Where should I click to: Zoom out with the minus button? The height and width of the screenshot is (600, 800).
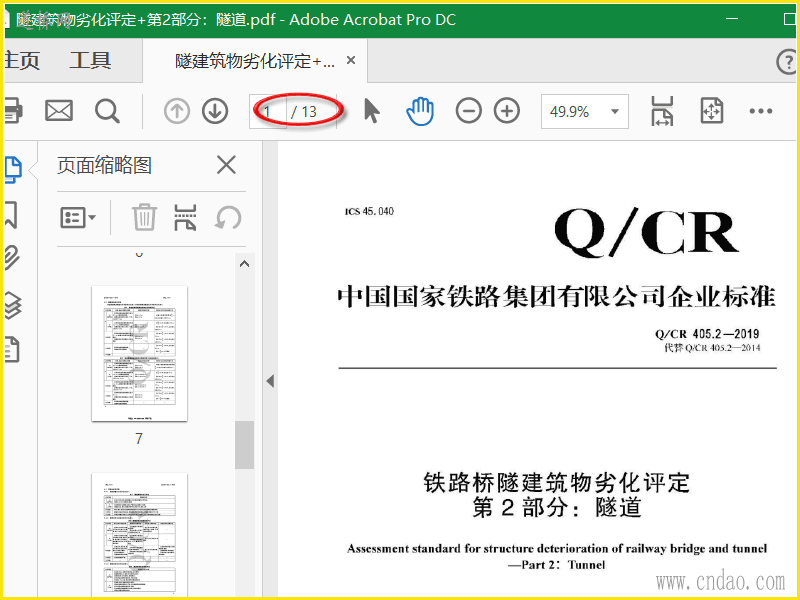click(468, 111)
